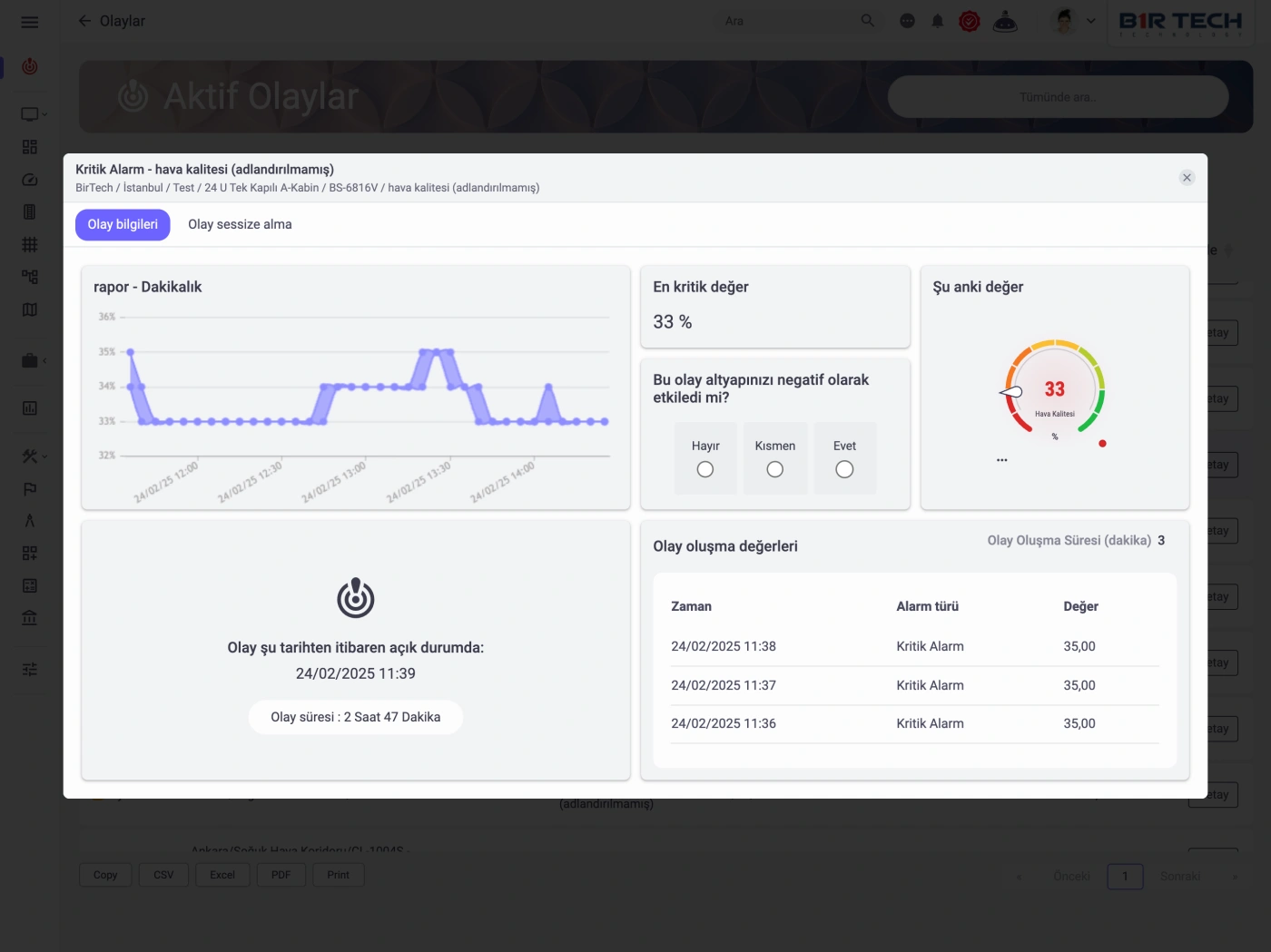Open the chat bubble icon in the top bar
This screenshot has width=1271, height=952.
[x=907, y=21]
